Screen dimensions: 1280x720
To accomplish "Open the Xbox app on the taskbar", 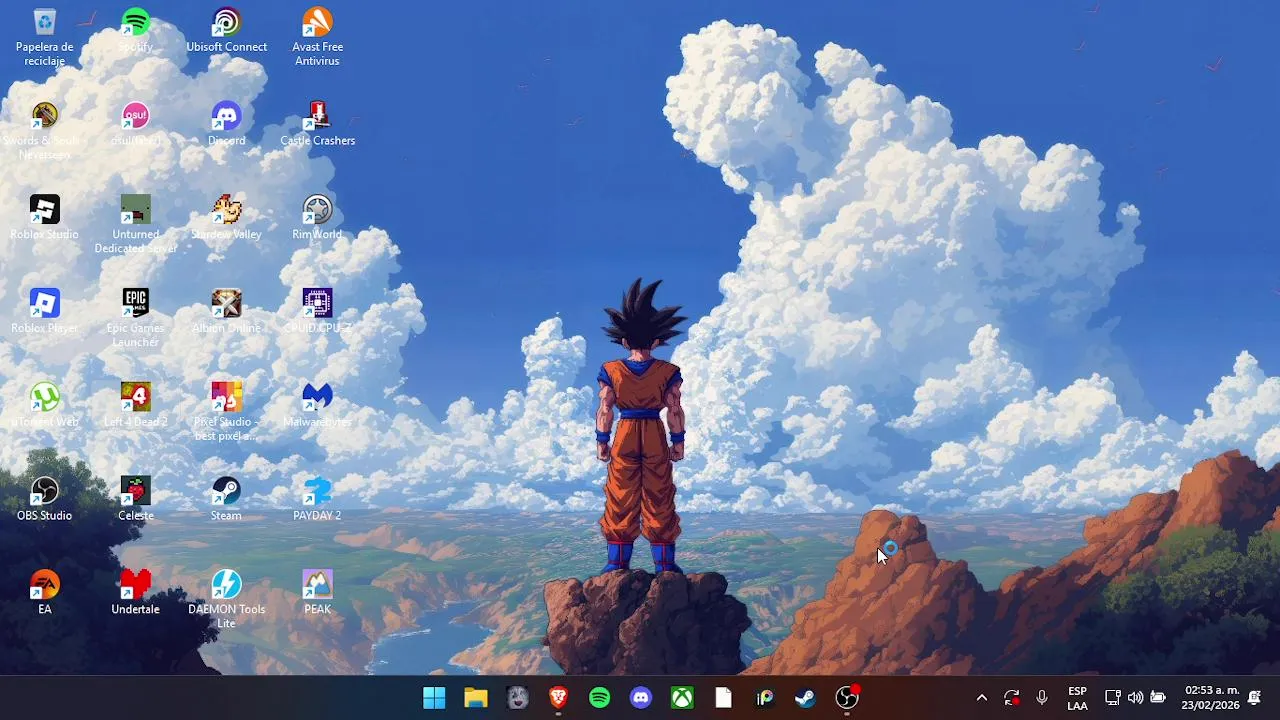I will tap(682, 698).
